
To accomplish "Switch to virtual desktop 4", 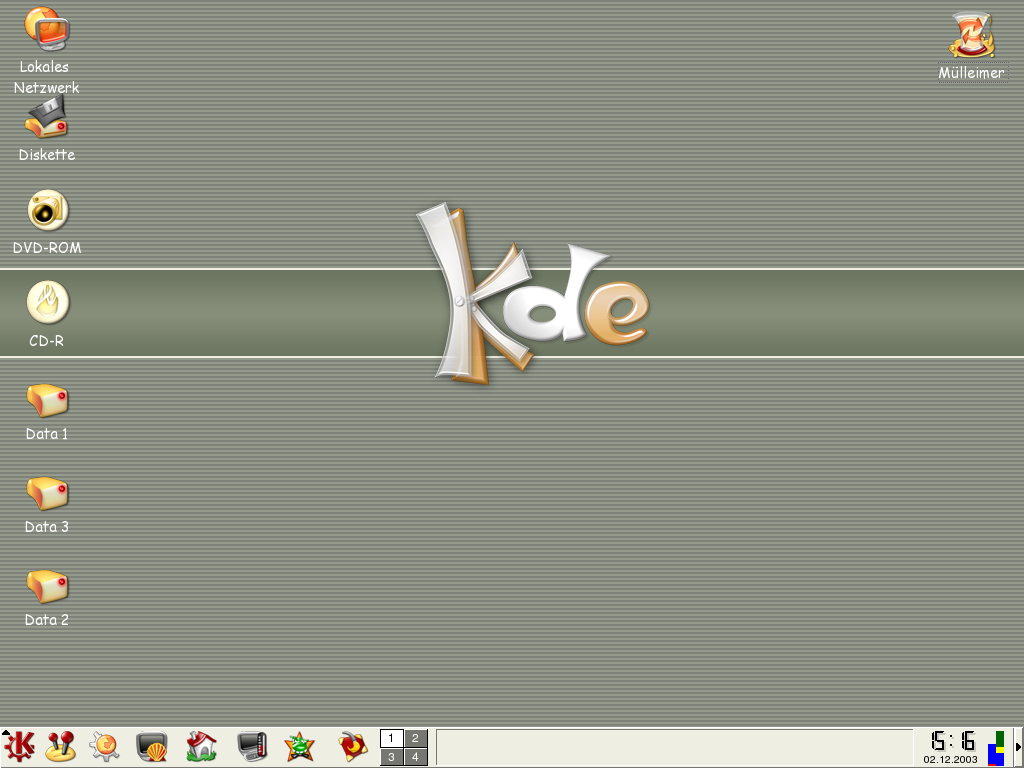I will point(415,757).
